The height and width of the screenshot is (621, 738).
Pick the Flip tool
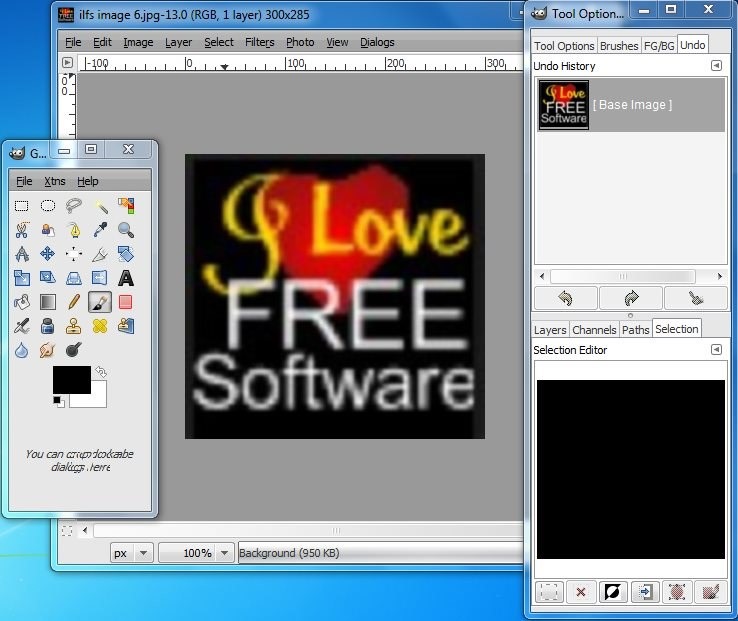(100, 278)
